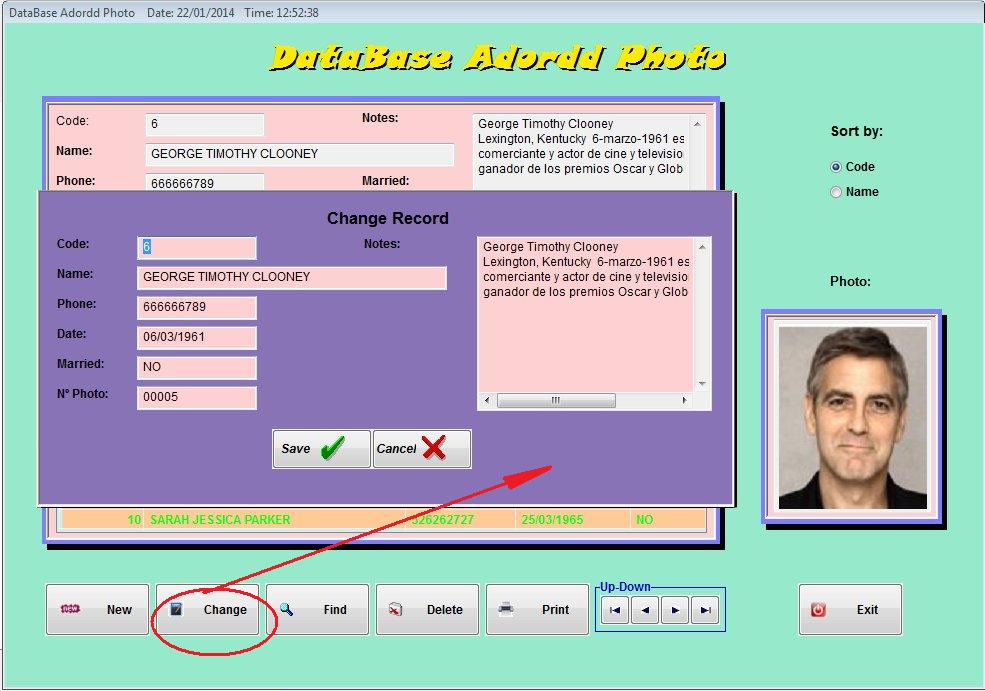Click the Phone input field
985x691 pixels.
click(x=196, y=307)
